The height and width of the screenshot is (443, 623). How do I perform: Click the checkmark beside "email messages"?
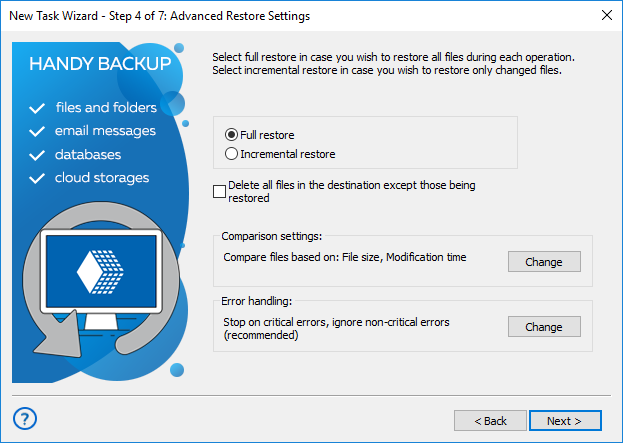click(38, 131)
